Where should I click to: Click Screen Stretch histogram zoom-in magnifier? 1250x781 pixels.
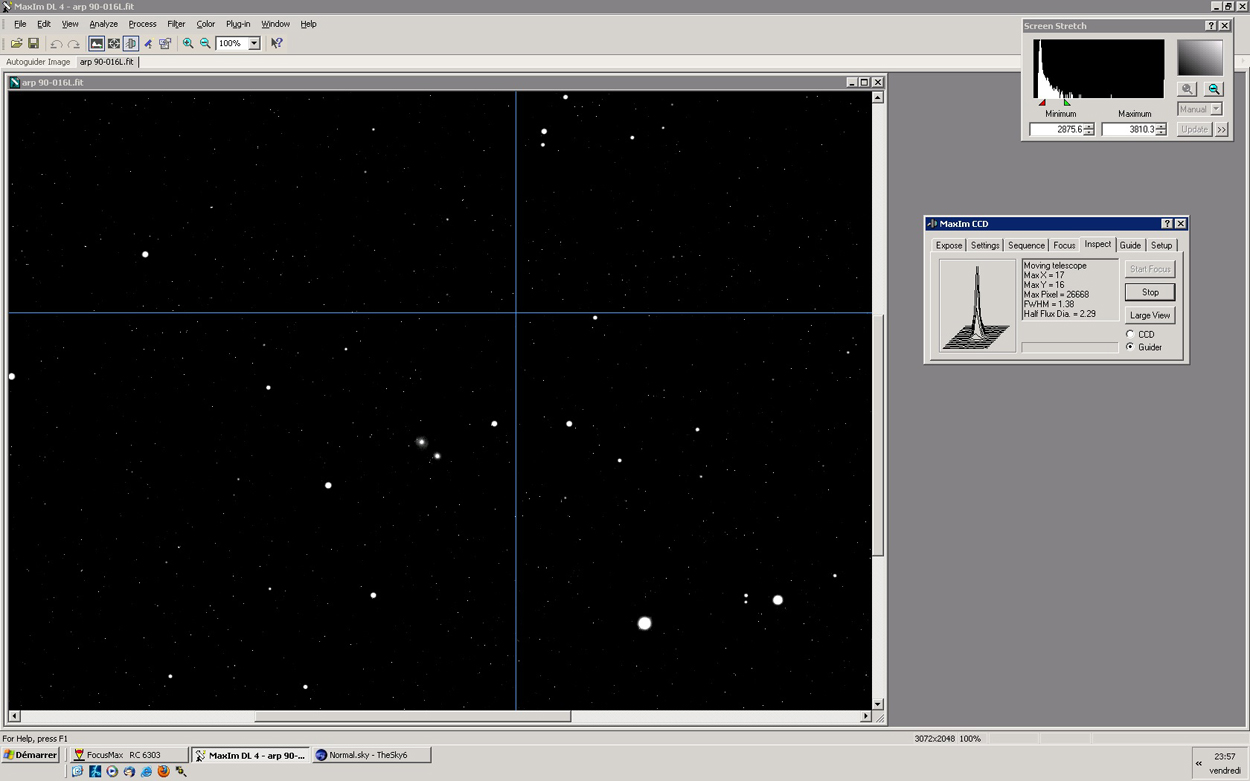(1187, 89)
